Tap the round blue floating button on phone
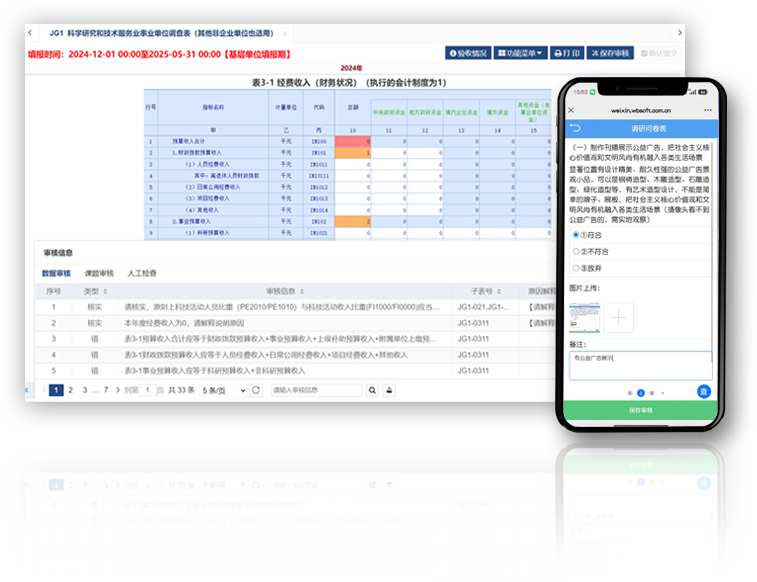The image size is (757, 582). pyautogui.click(x=704, y=392)
